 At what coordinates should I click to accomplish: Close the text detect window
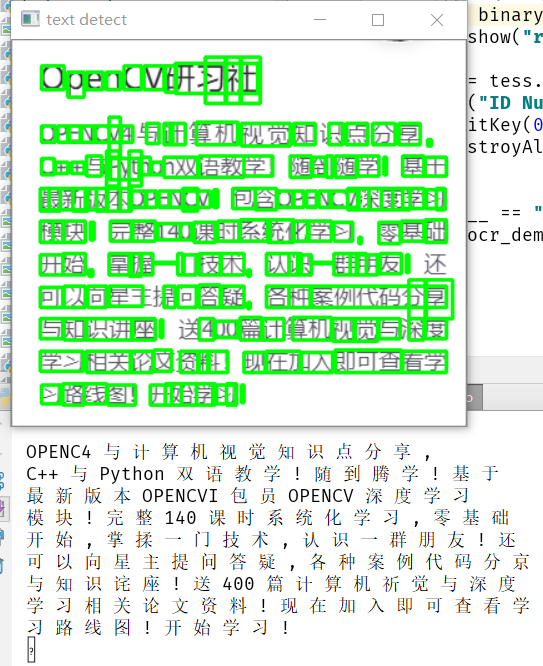(437, 20)
